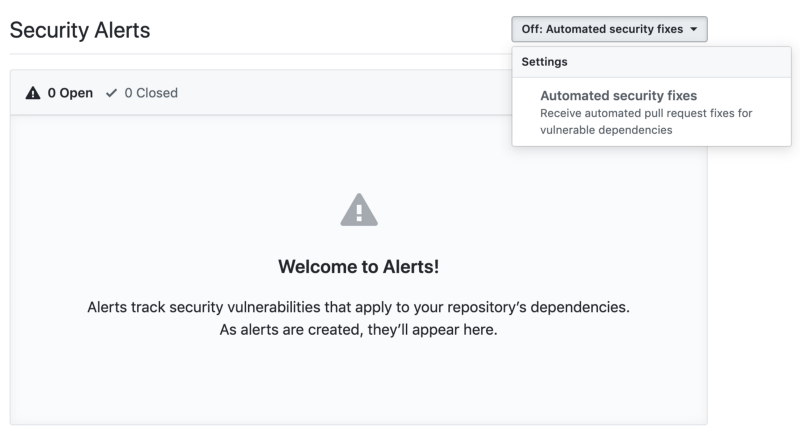800x440 pixels.
Task: Show the 0 Closed alerts list
Action: (x=141, y=93)
